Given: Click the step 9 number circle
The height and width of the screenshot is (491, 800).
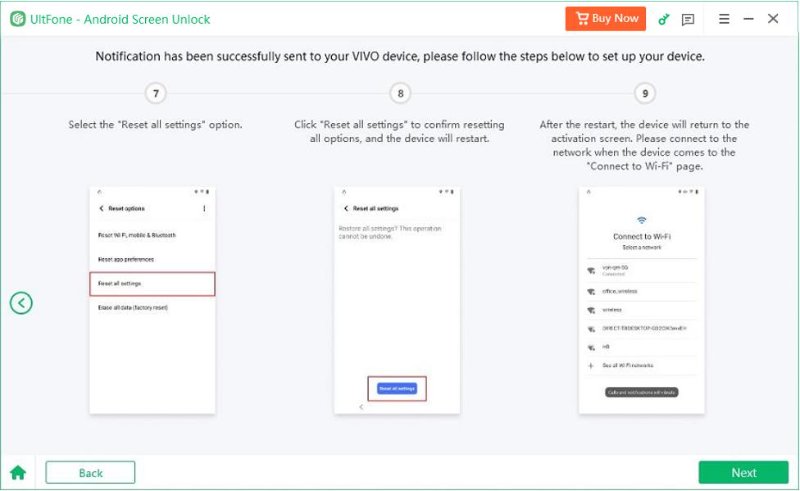Looking at the screenshot, I should 645,94.
